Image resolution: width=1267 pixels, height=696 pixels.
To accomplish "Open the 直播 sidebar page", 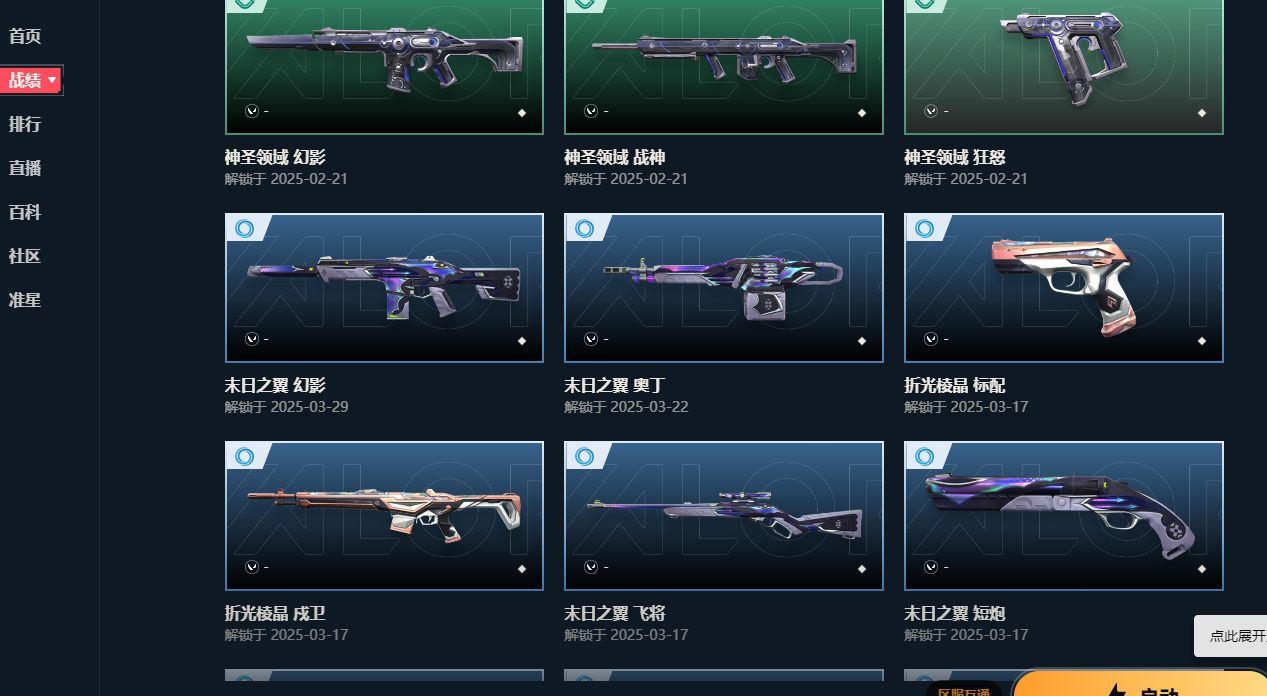I will tap(25, 168).
